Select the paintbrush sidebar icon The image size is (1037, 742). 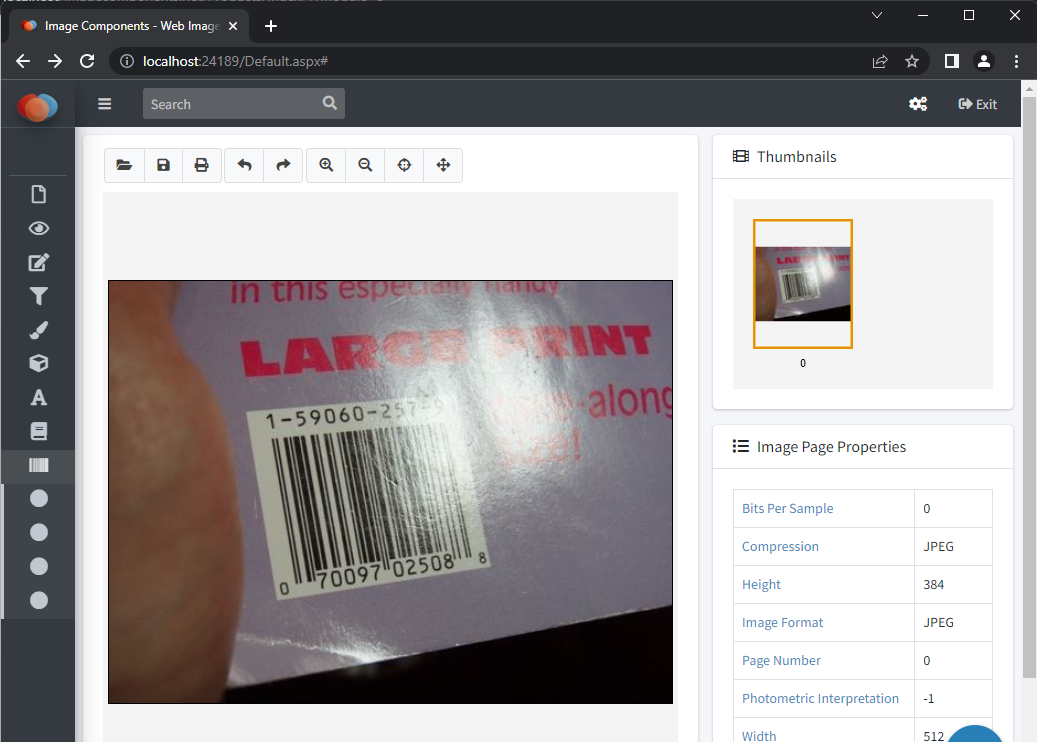tap(39, 330)
